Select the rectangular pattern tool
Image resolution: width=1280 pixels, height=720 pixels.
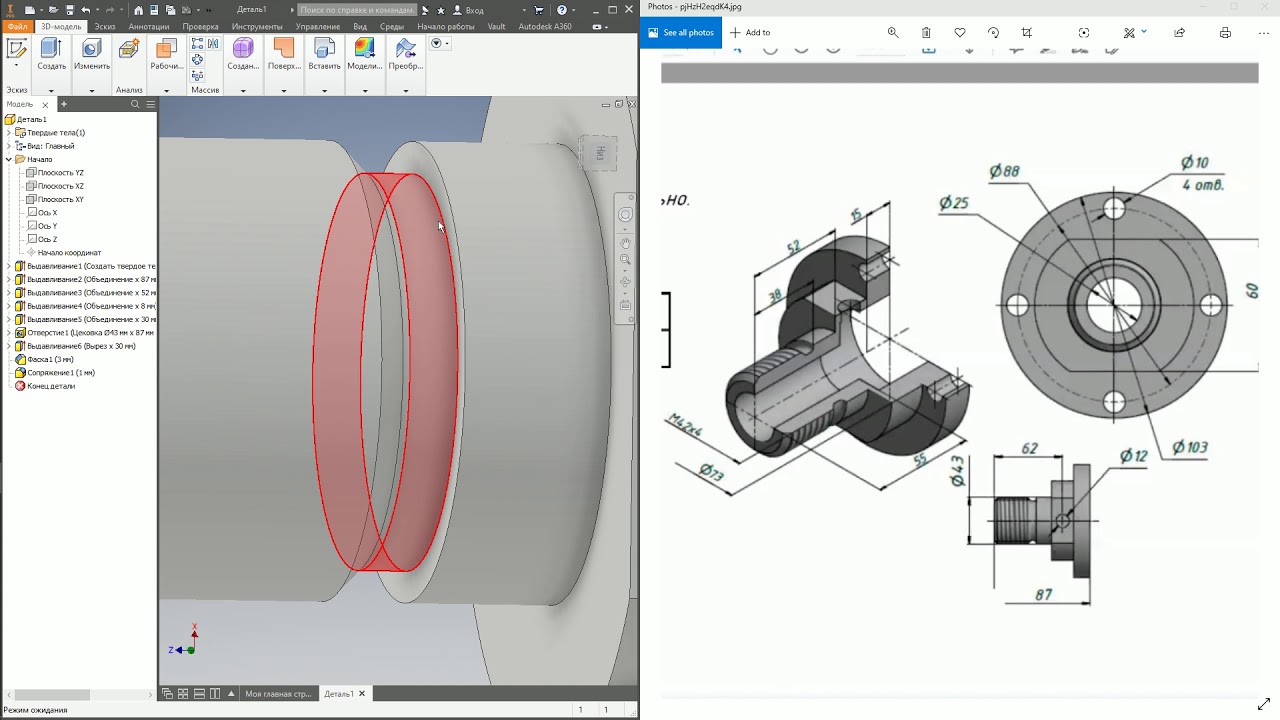tap(197, 44)
